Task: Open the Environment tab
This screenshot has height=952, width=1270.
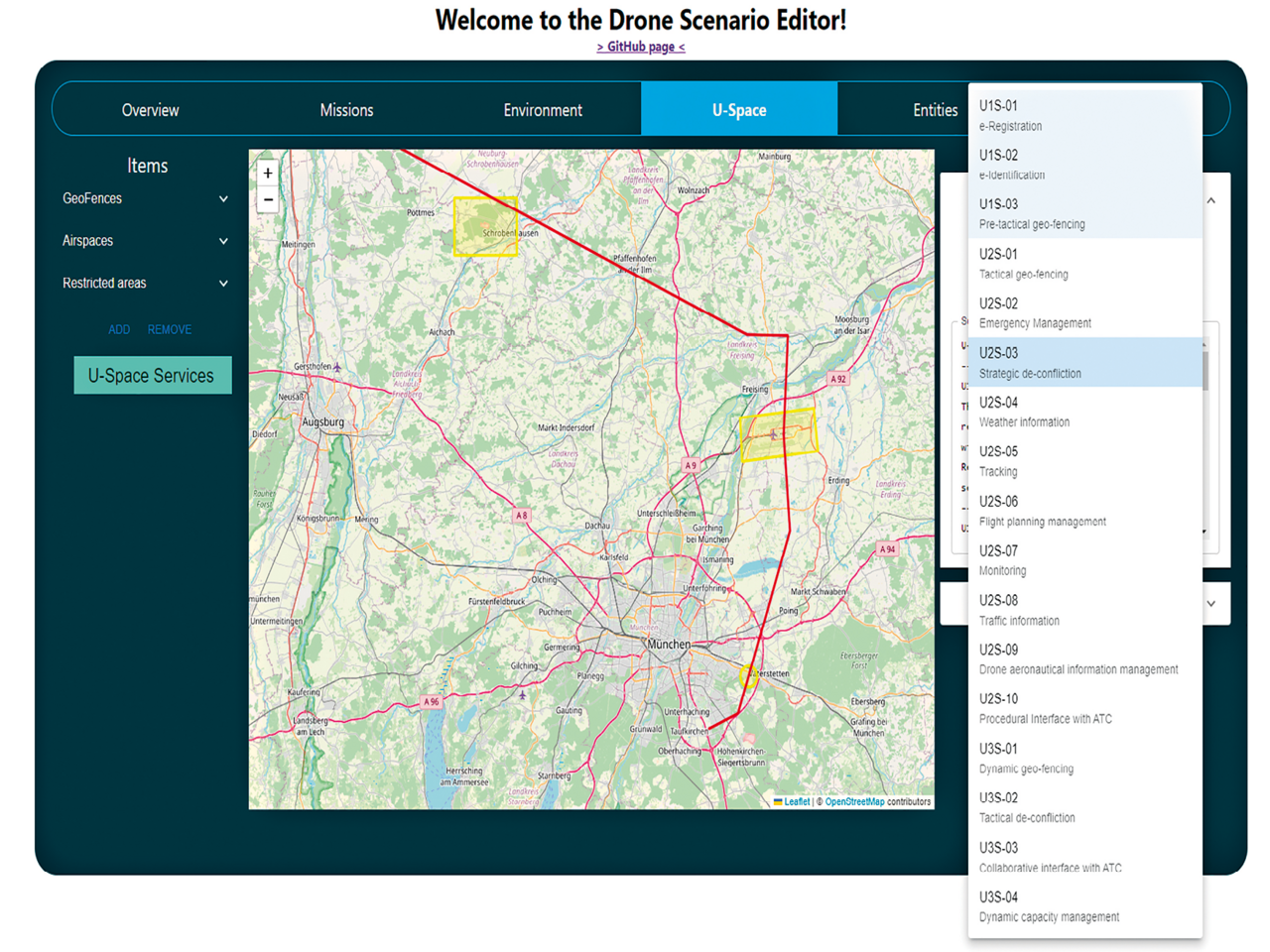Action: pos(543,110)
